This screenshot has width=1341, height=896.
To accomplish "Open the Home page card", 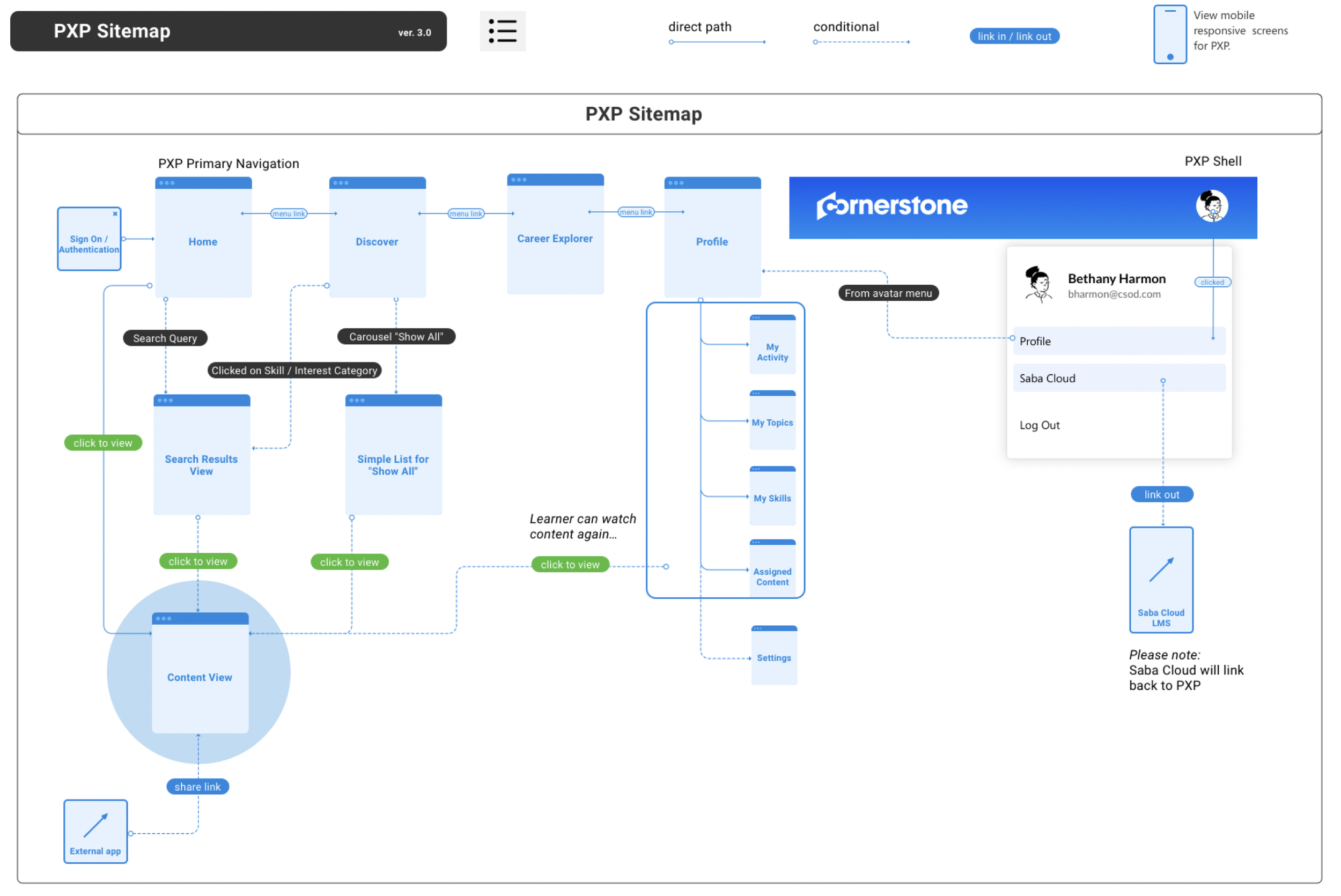I will point(203,242).
